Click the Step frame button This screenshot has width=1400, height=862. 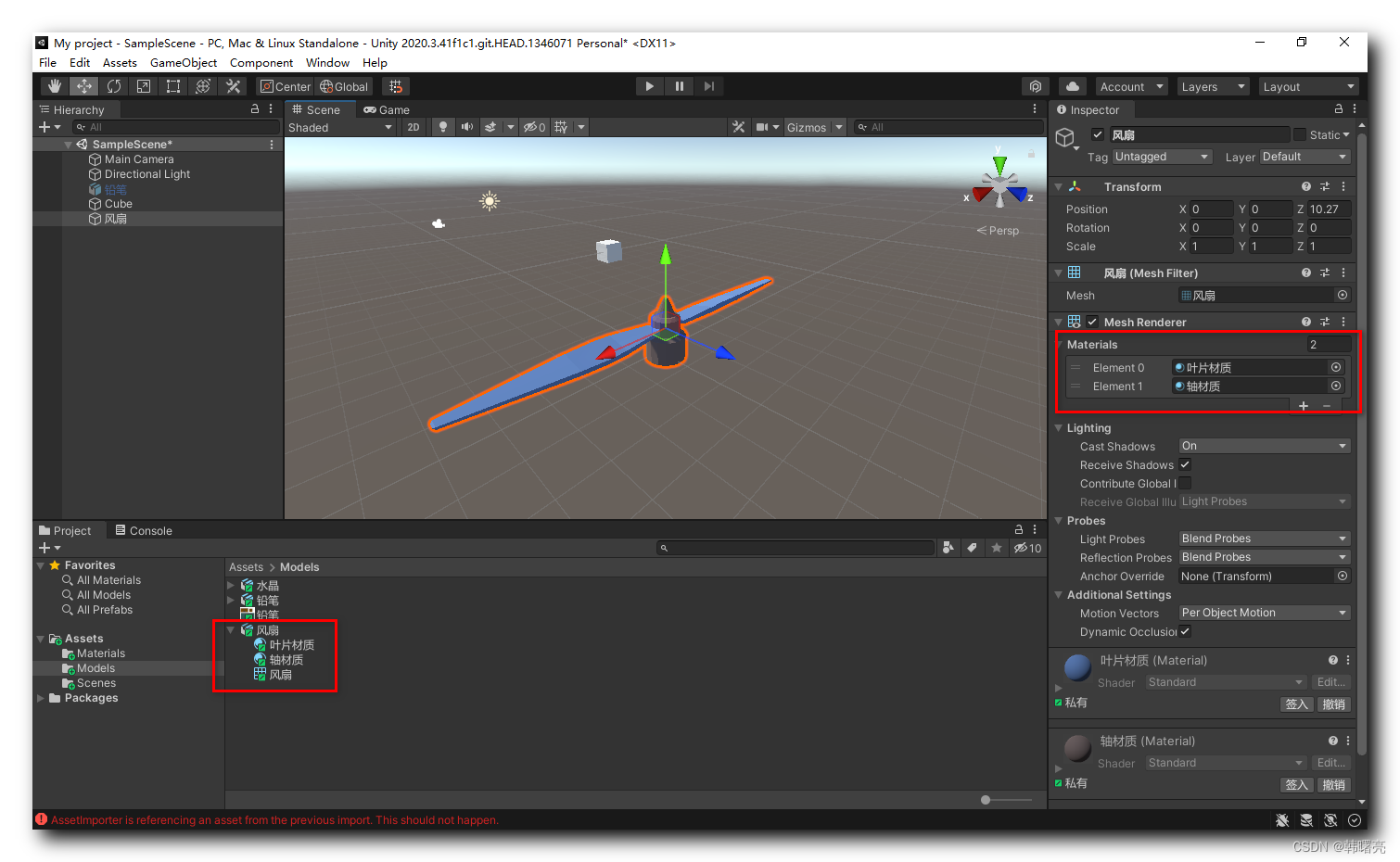point(709,86)
